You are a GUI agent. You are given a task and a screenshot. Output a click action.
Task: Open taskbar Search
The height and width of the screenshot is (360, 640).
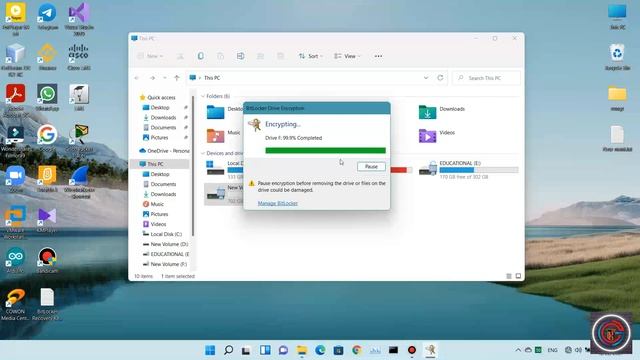click(x=229, y=350)
